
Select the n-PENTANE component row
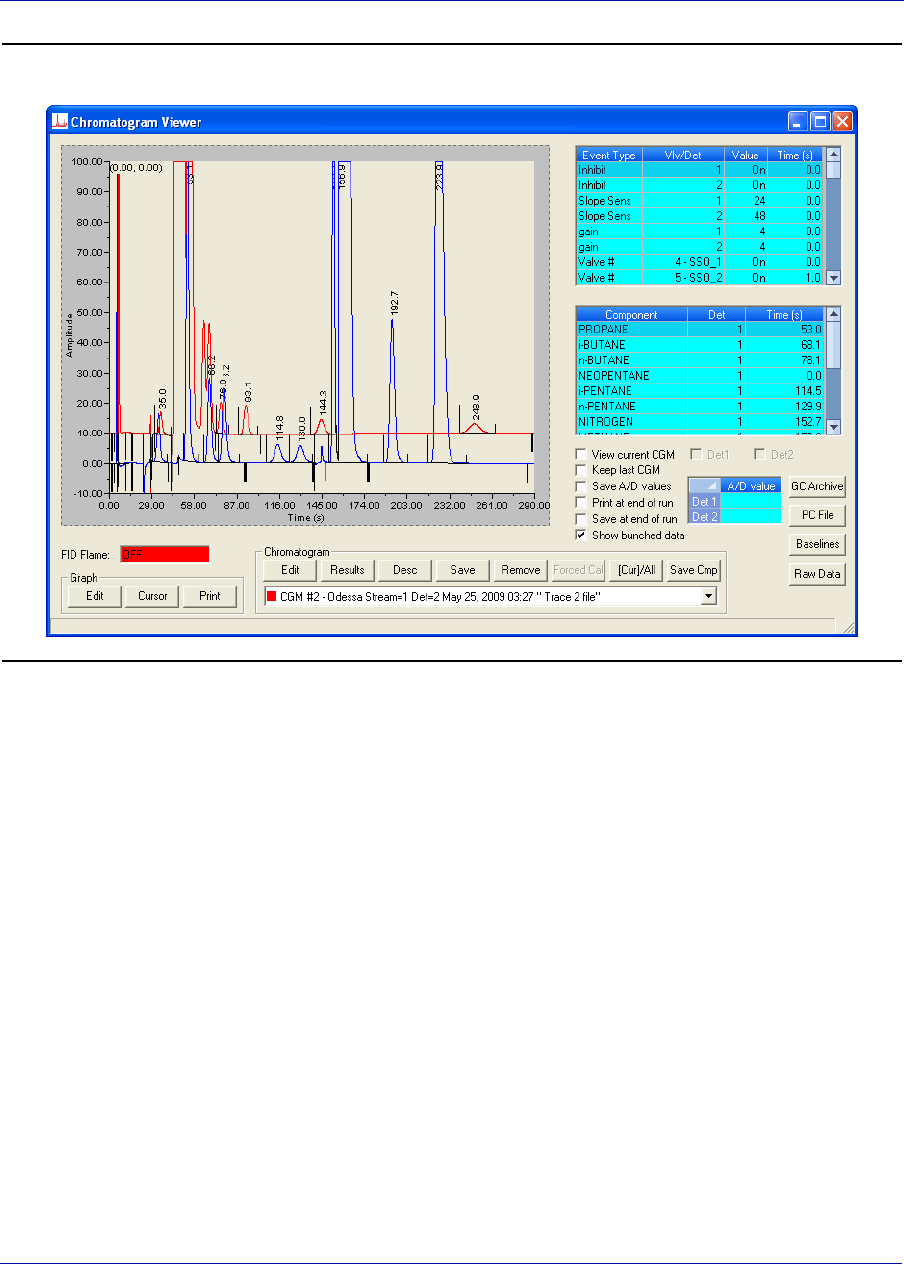click(x=701, y=406)
